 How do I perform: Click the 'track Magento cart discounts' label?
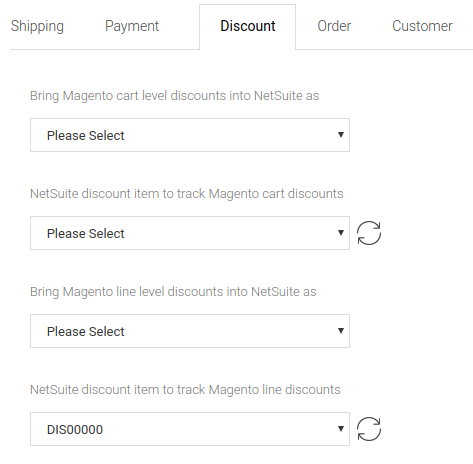[187, 194]
